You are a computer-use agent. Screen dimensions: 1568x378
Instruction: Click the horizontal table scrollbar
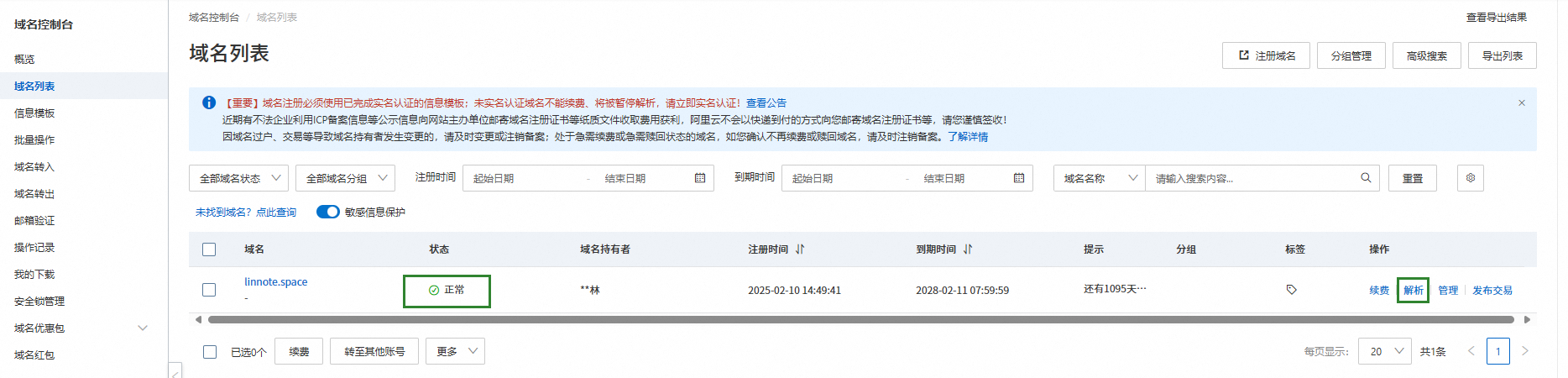pos(860,320)
